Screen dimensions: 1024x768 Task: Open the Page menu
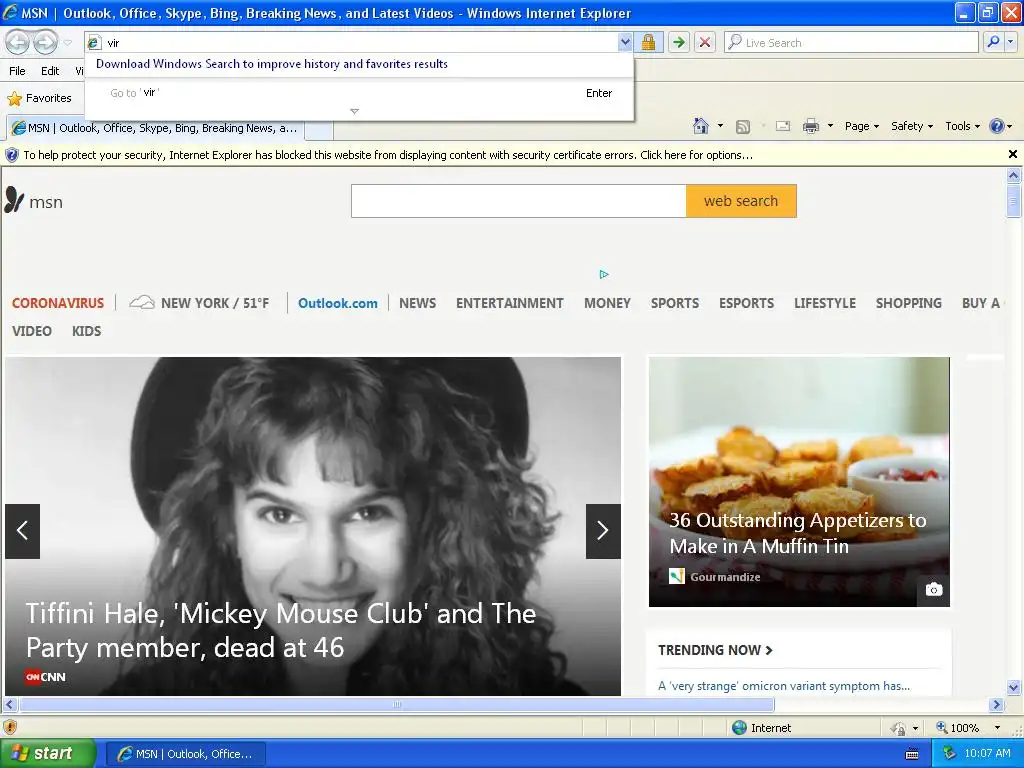coord(861,126)
